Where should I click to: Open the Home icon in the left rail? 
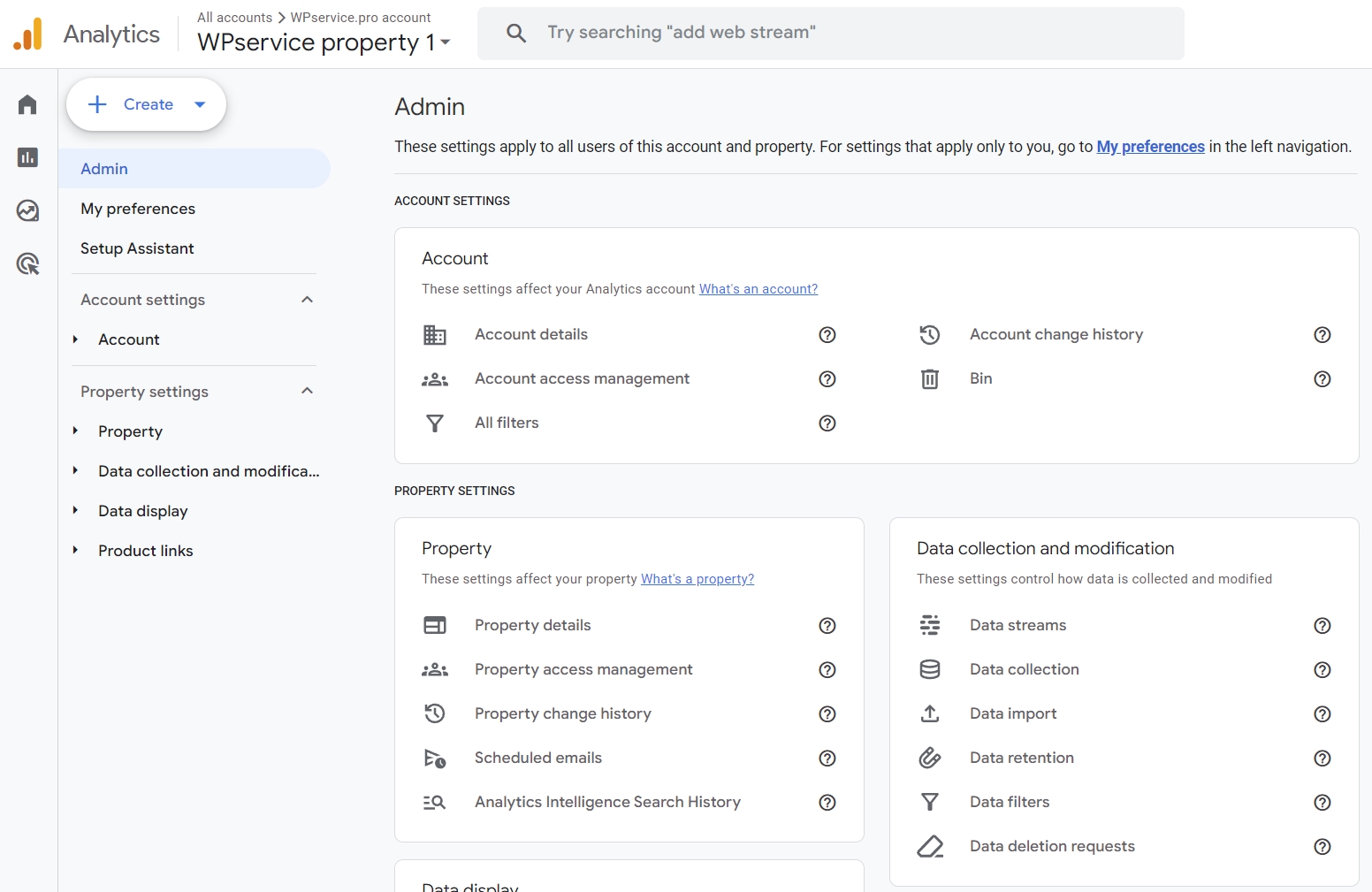(27, 104)
